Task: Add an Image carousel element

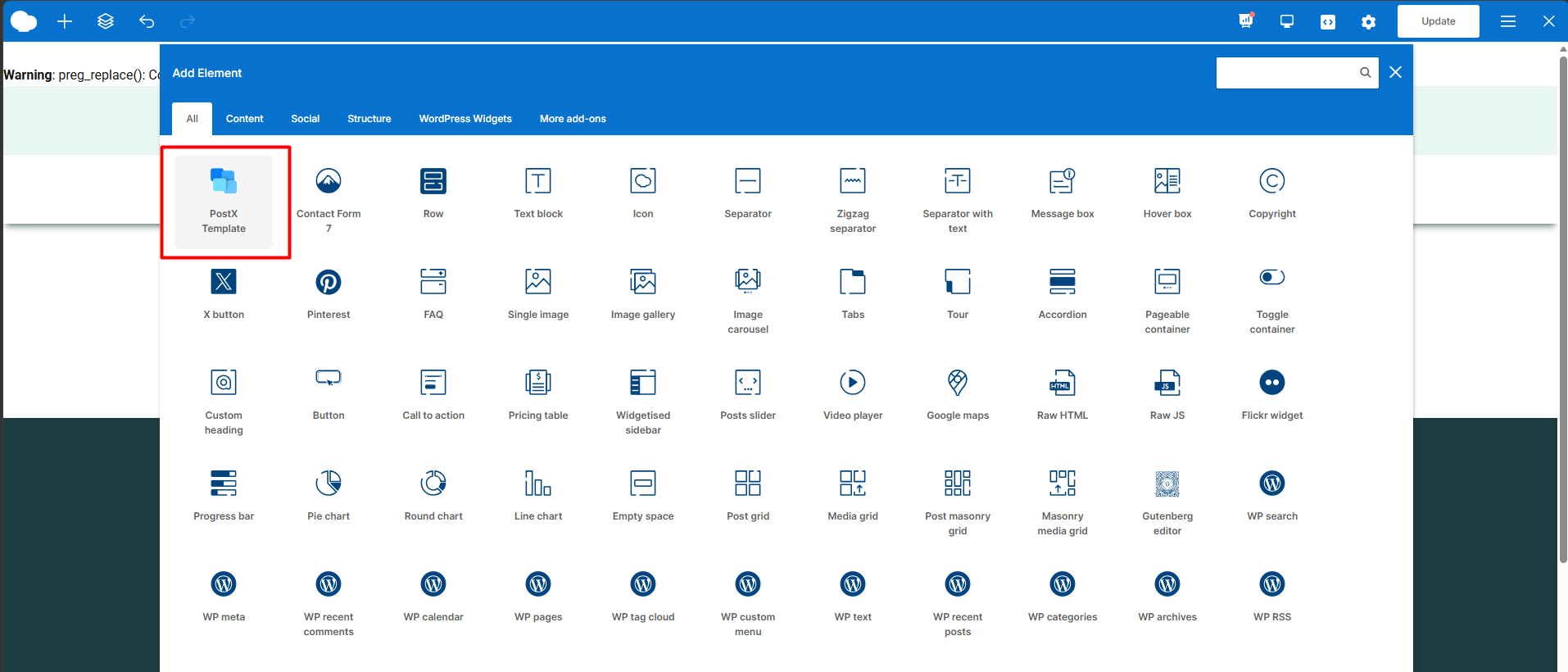Action: (748, 302)
